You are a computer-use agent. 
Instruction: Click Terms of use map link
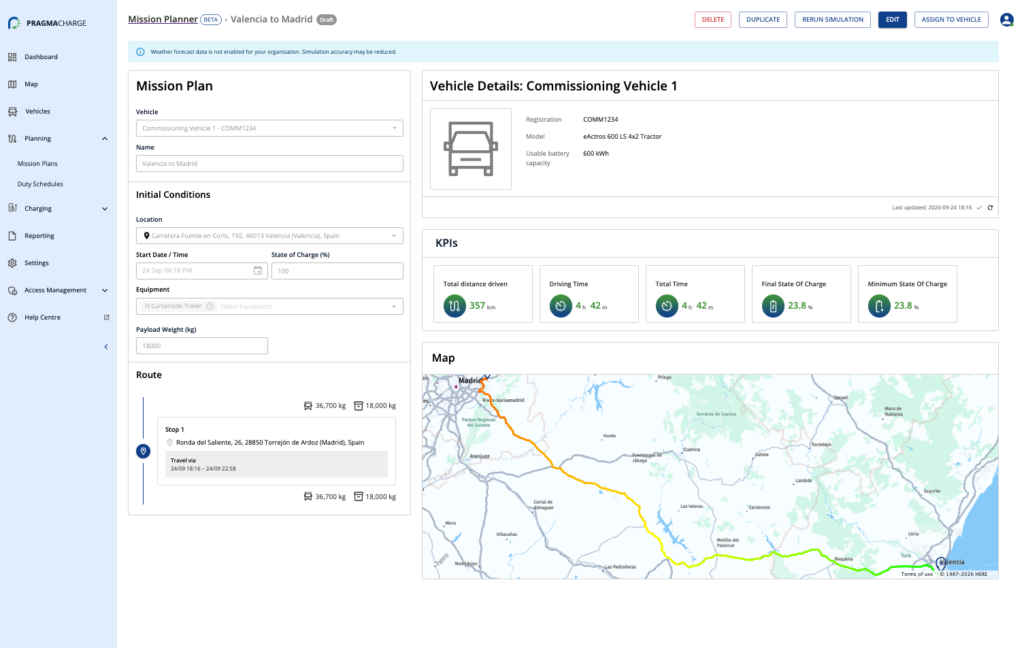click(x=917, y=574)
